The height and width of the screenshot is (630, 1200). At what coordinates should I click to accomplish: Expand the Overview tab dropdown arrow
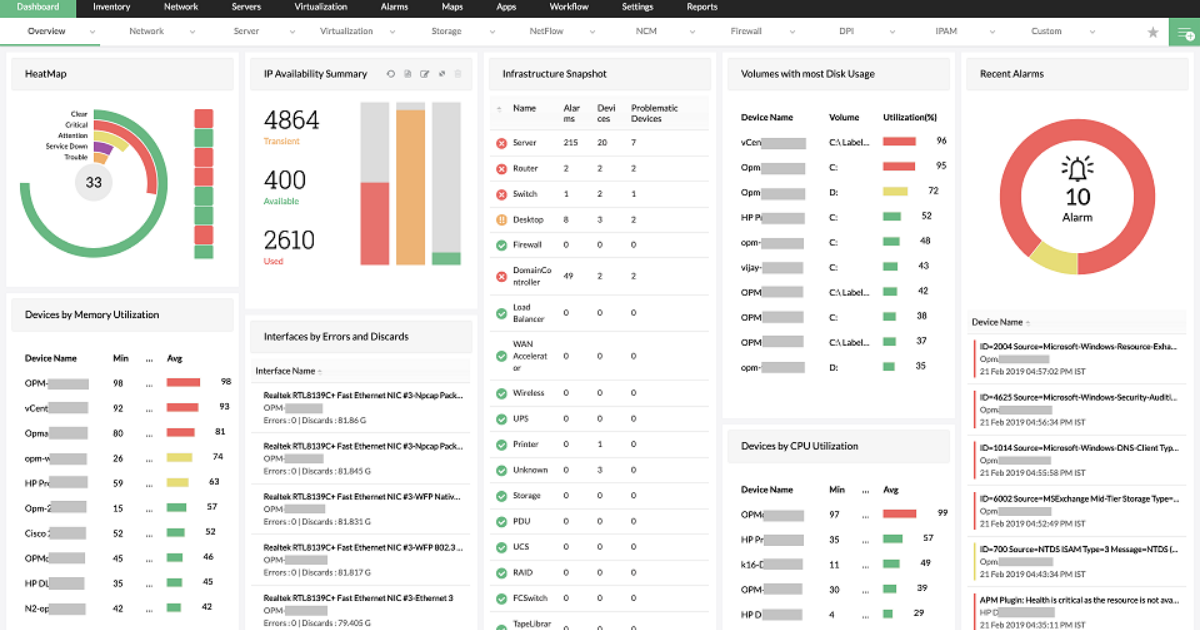tap(93, 32)
